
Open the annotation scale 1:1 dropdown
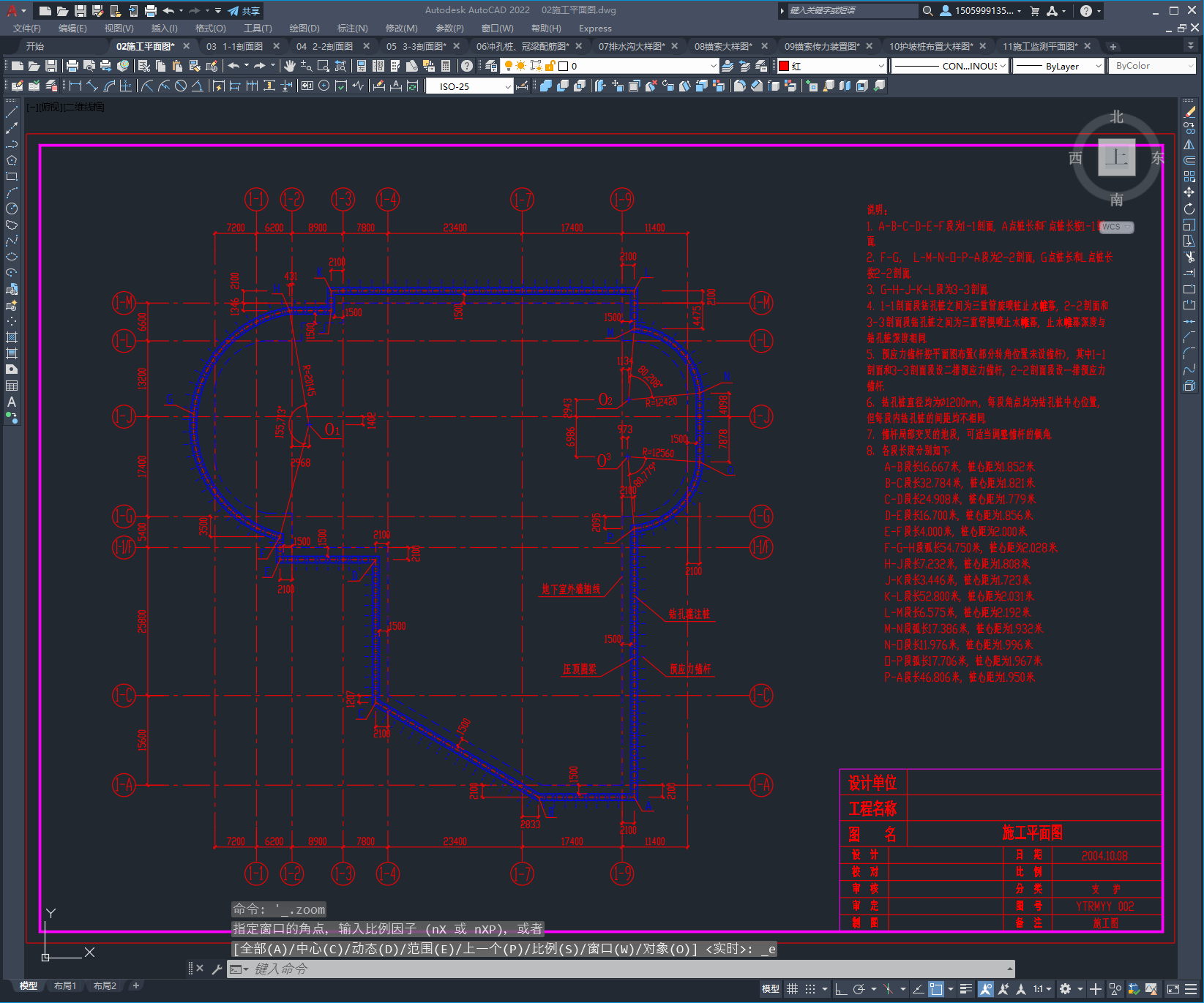pos(1042,989)
